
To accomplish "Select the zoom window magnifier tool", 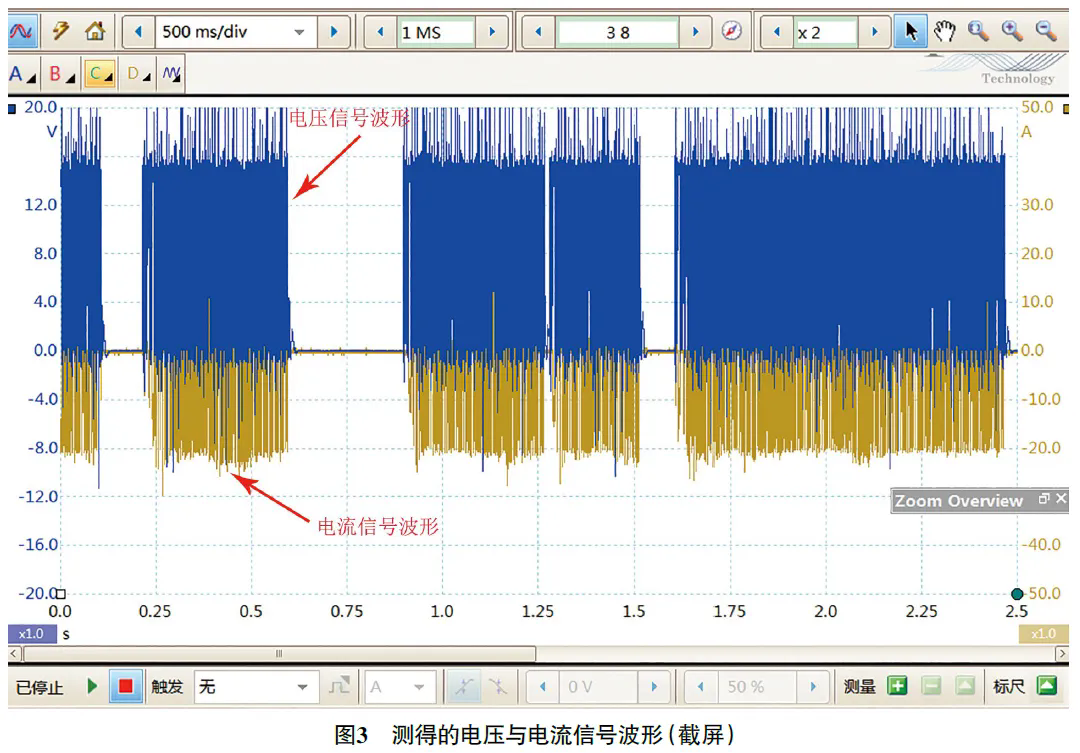I will click(x=978, y=31).
